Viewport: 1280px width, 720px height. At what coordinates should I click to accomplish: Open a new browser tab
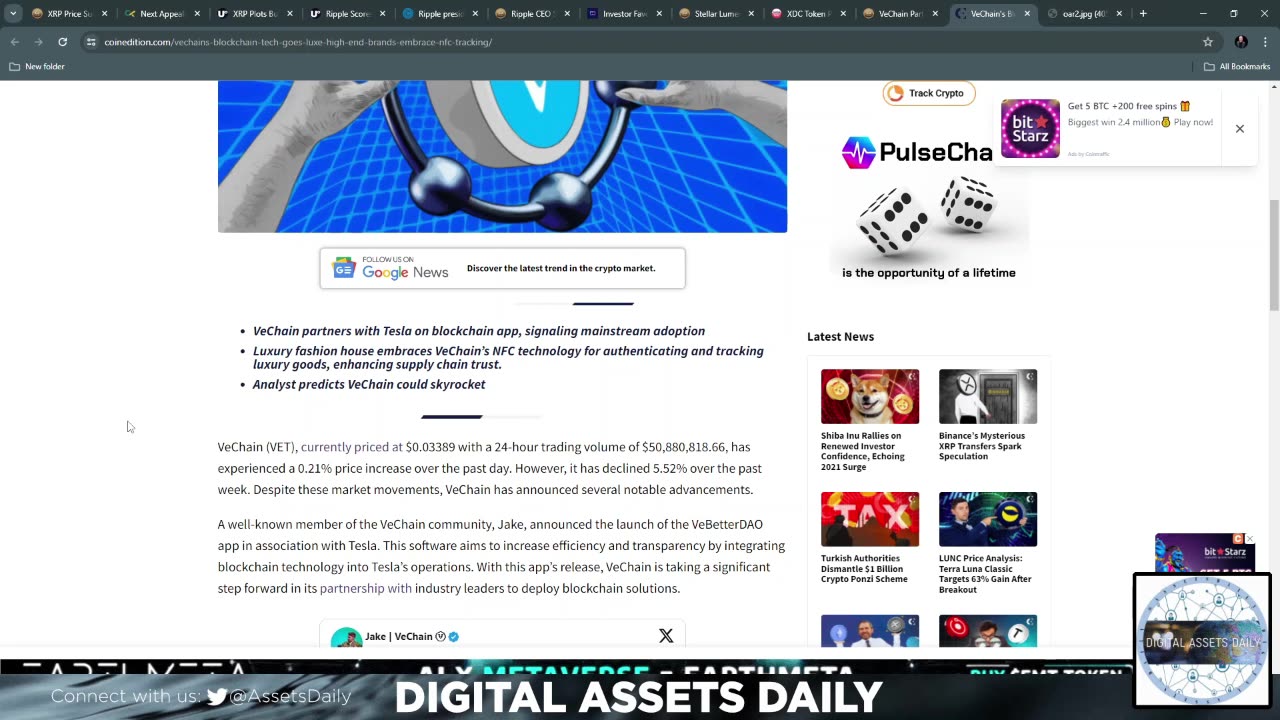pos(1143,14)
